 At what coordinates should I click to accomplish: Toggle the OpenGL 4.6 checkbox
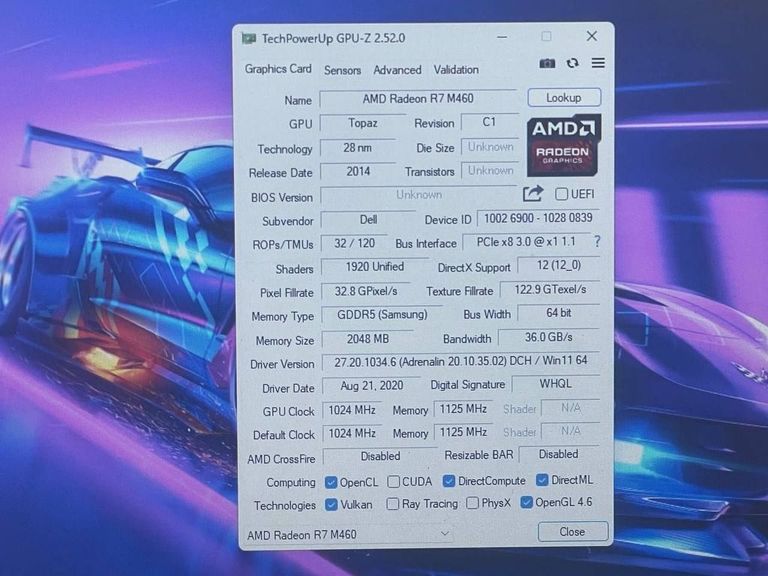tap(527, 502)
